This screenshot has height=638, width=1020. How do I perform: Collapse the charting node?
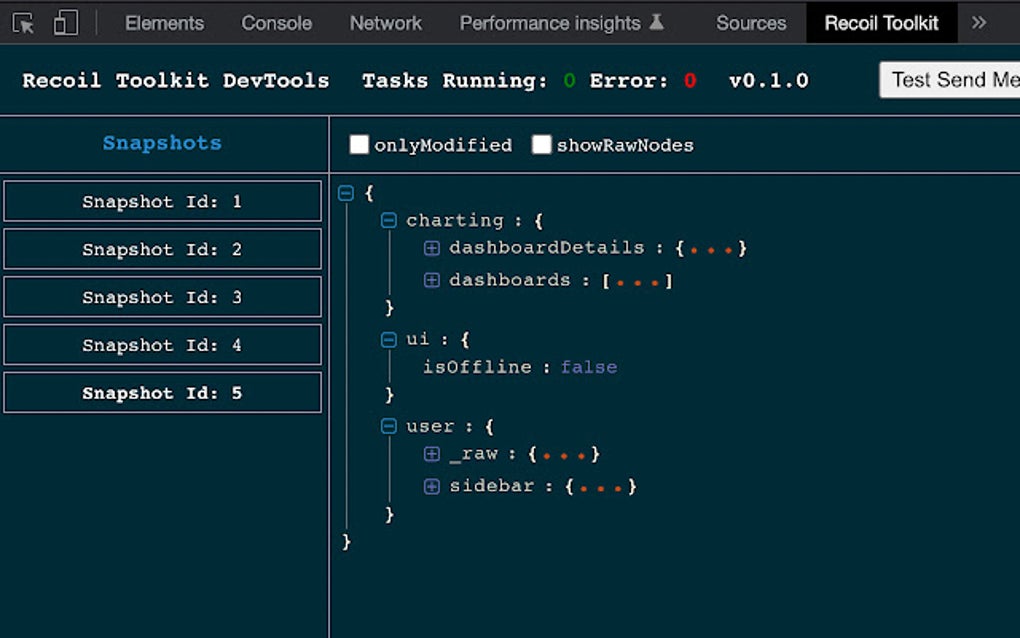(x=389, y=220)
